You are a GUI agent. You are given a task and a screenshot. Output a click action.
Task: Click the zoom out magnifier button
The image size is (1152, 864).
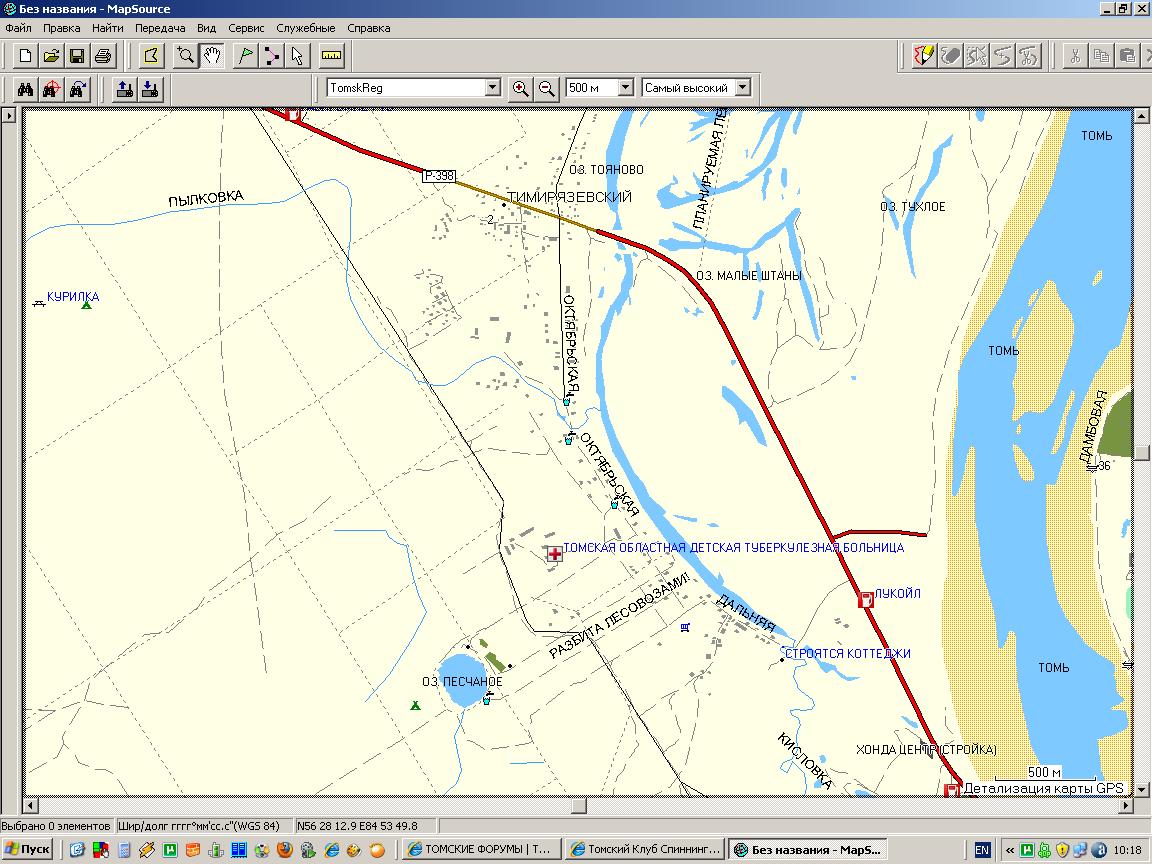547,88
